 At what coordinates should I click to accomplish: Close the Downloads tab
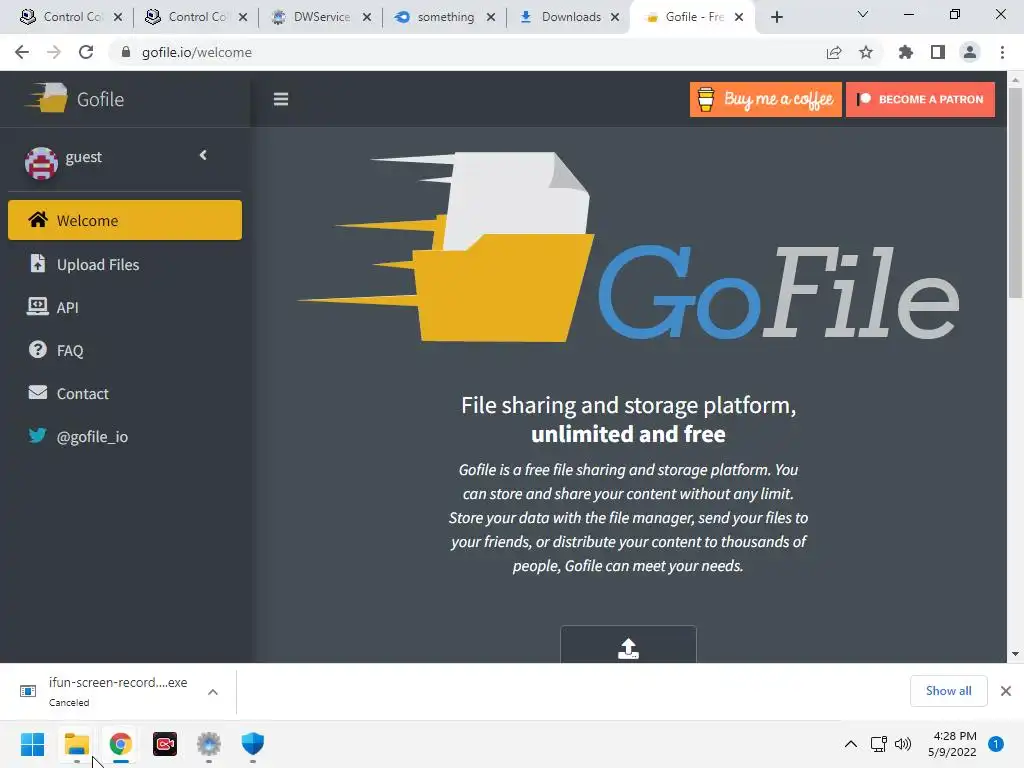[615, 17]
